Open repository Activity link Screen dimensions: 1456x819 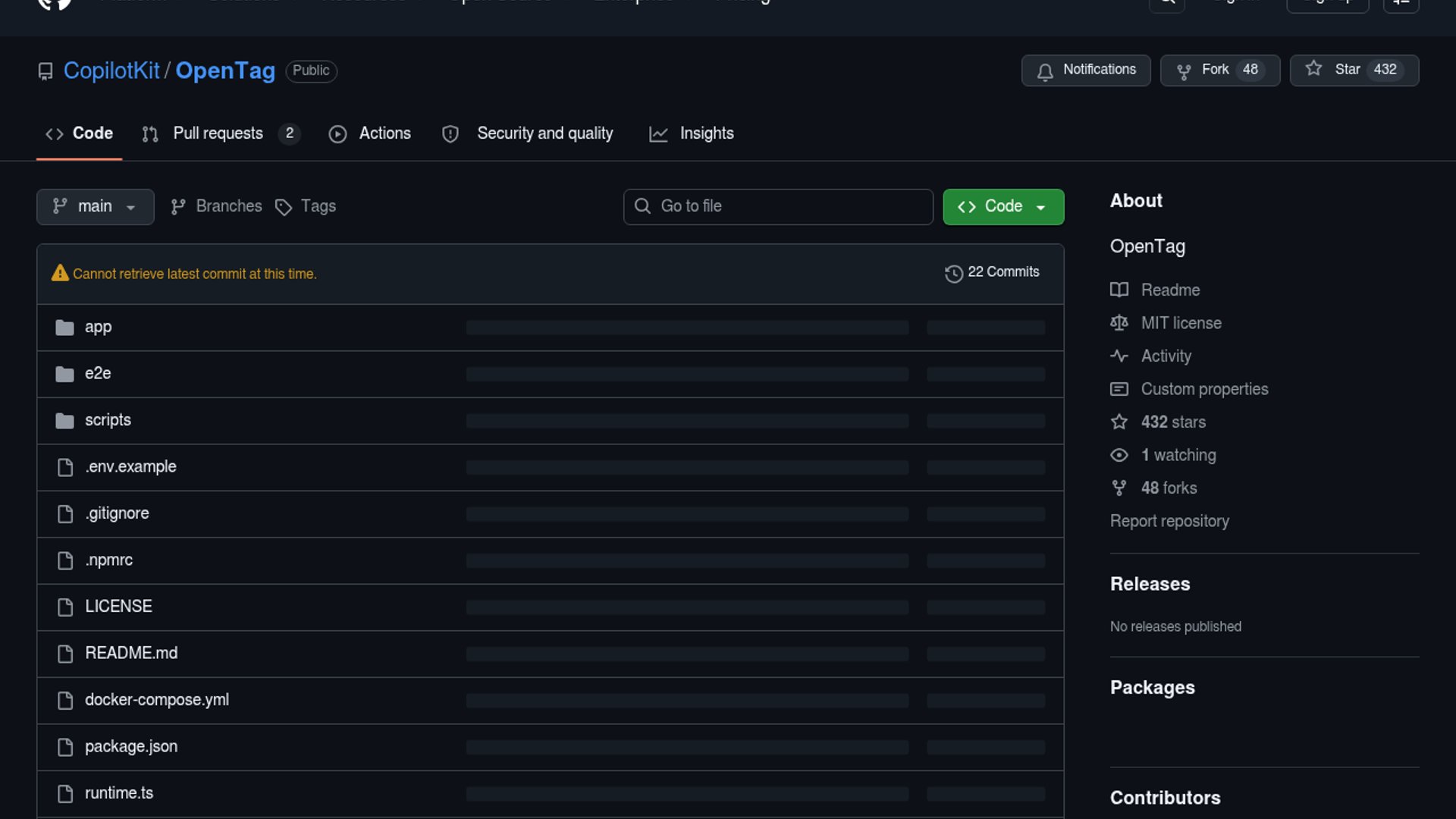(1166, 356)
